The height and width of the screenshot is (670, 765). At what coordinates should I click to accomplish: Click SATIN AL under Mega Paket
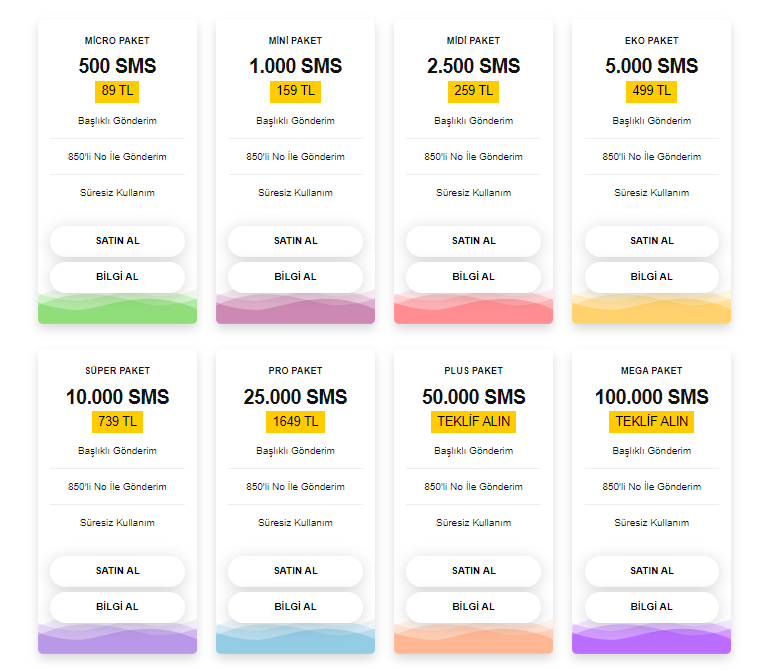[651, 571]
